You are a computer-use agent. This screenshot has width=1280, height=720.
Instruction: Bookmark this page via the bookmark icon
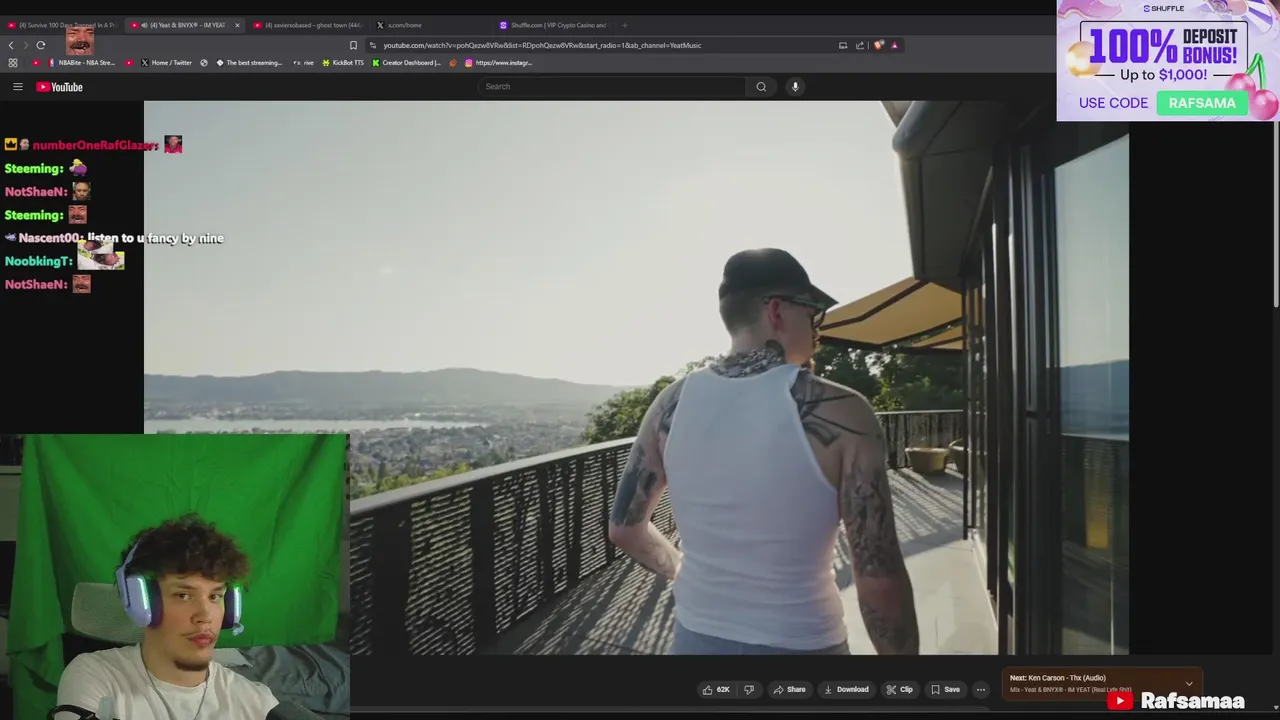tap(353, 45)
